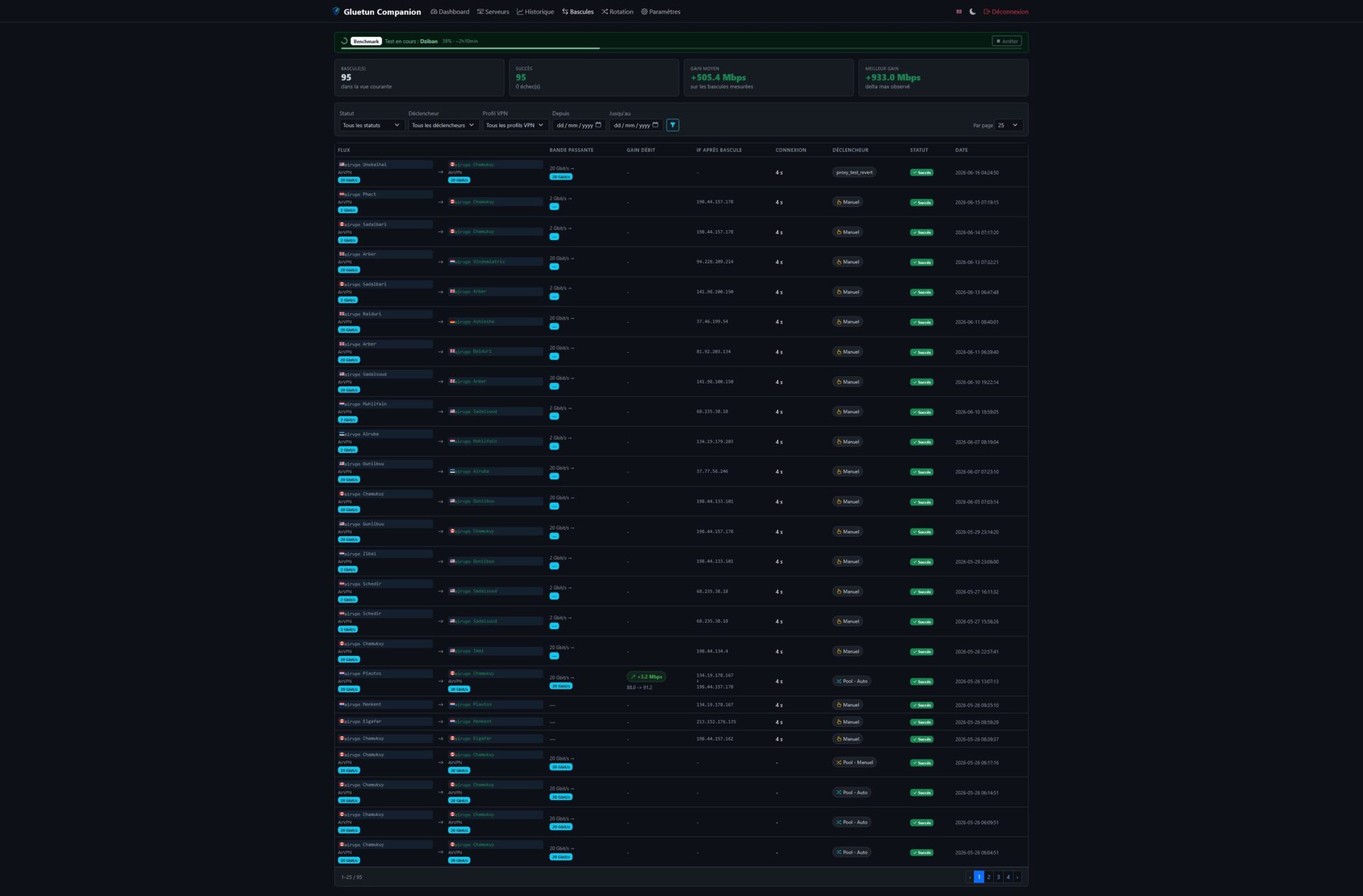Click the airvpn Alruba source server

coord(385,434)
